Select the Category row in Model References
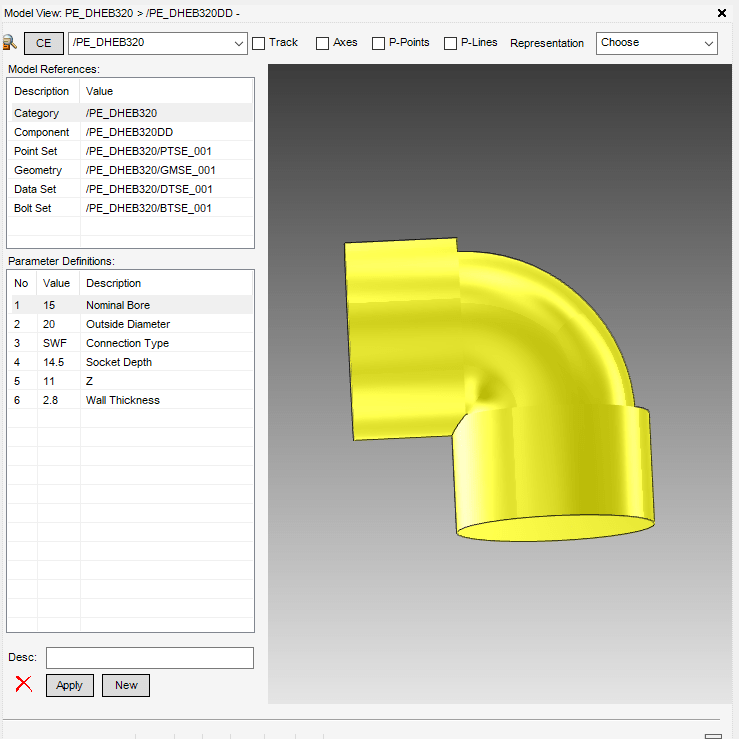The image size is (739, 739). pyautogui.click(x=130, y=113)
